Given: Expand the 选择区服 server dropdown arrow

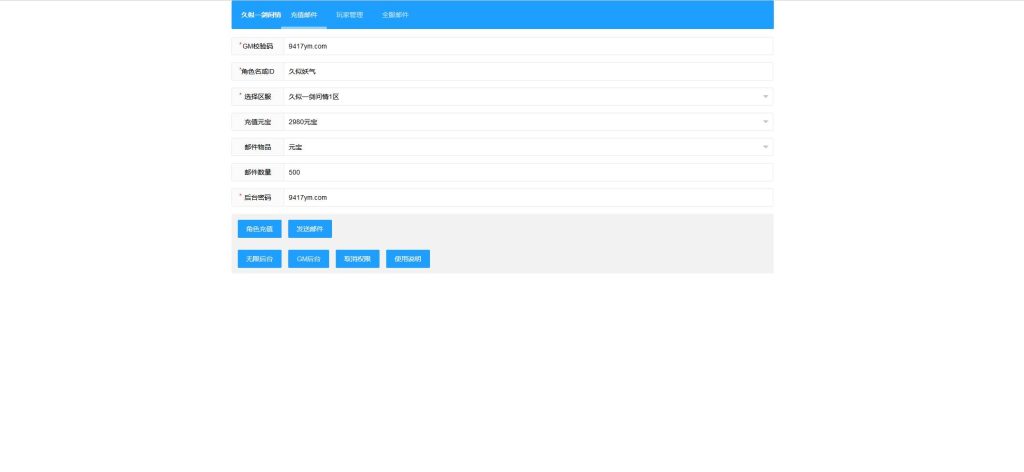Looking at the screenshot, I should (x=765, y=97).
